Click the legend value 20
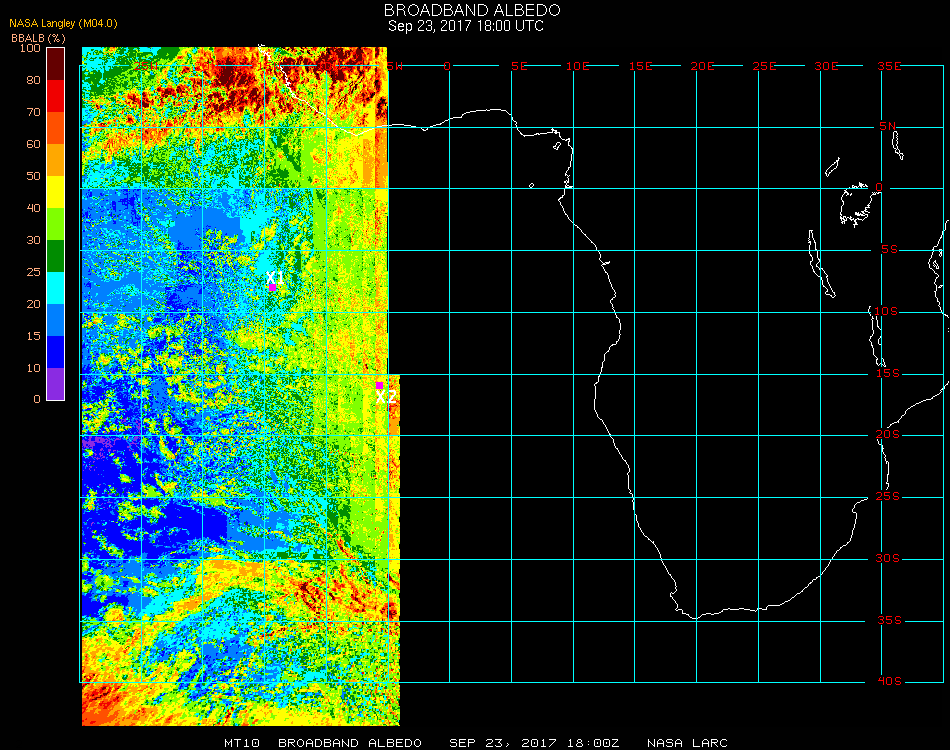The image size is (950, 750). 33,304
